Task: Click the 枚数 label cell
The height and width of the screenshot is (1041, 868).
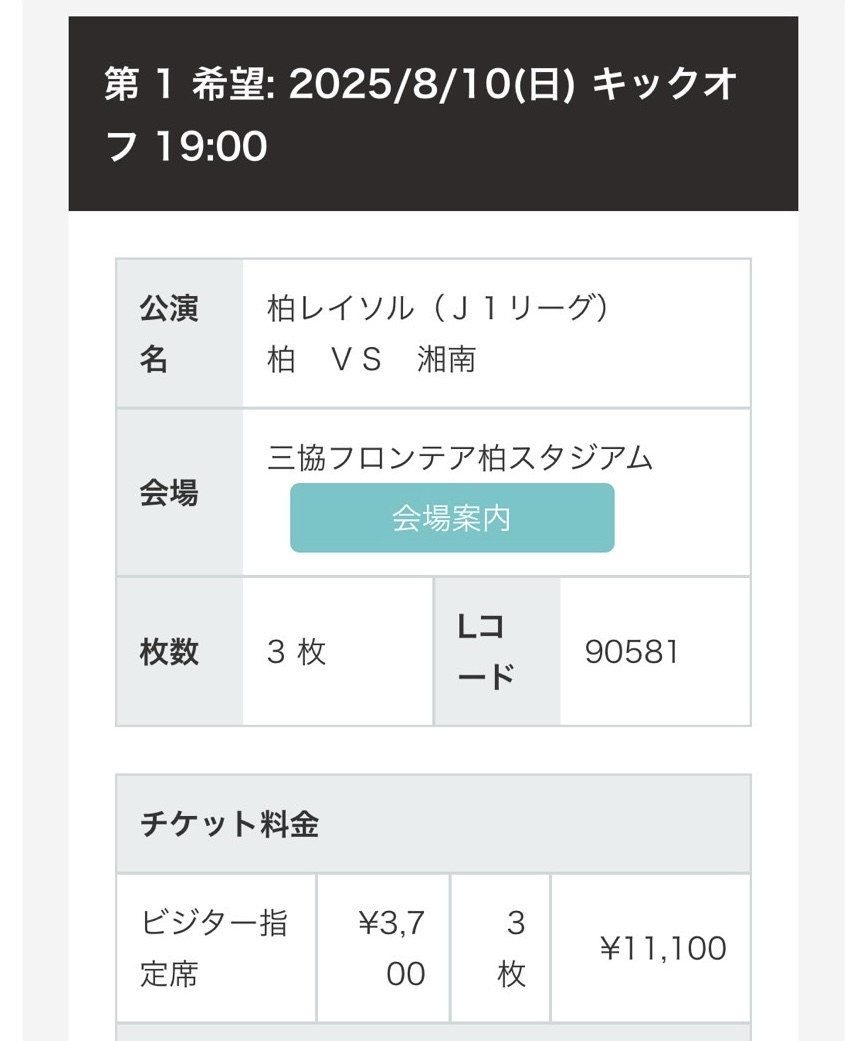Action: click(179, 651)
